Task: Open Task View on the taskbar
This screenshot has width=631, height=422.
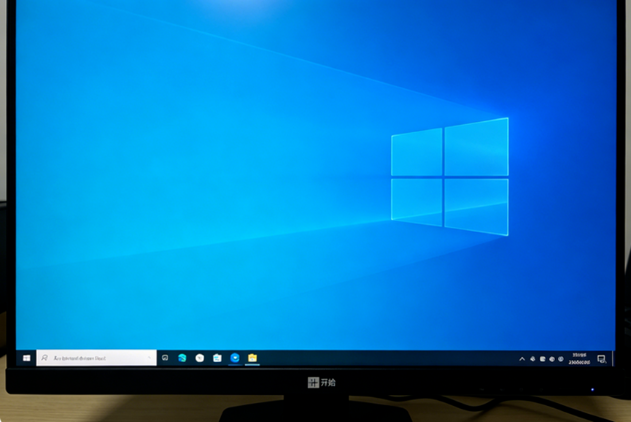Action: [x=165, y=358]
